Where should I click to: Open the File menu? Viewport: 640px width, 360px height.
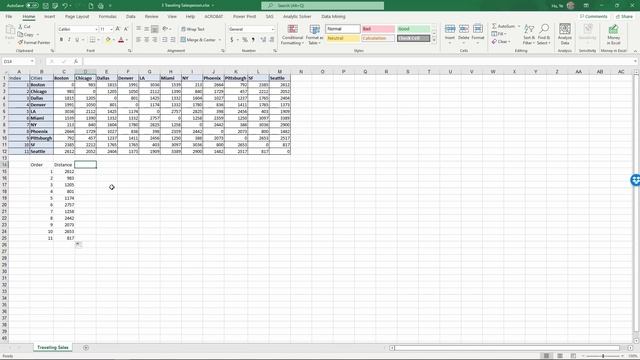(x=9, y=17)
